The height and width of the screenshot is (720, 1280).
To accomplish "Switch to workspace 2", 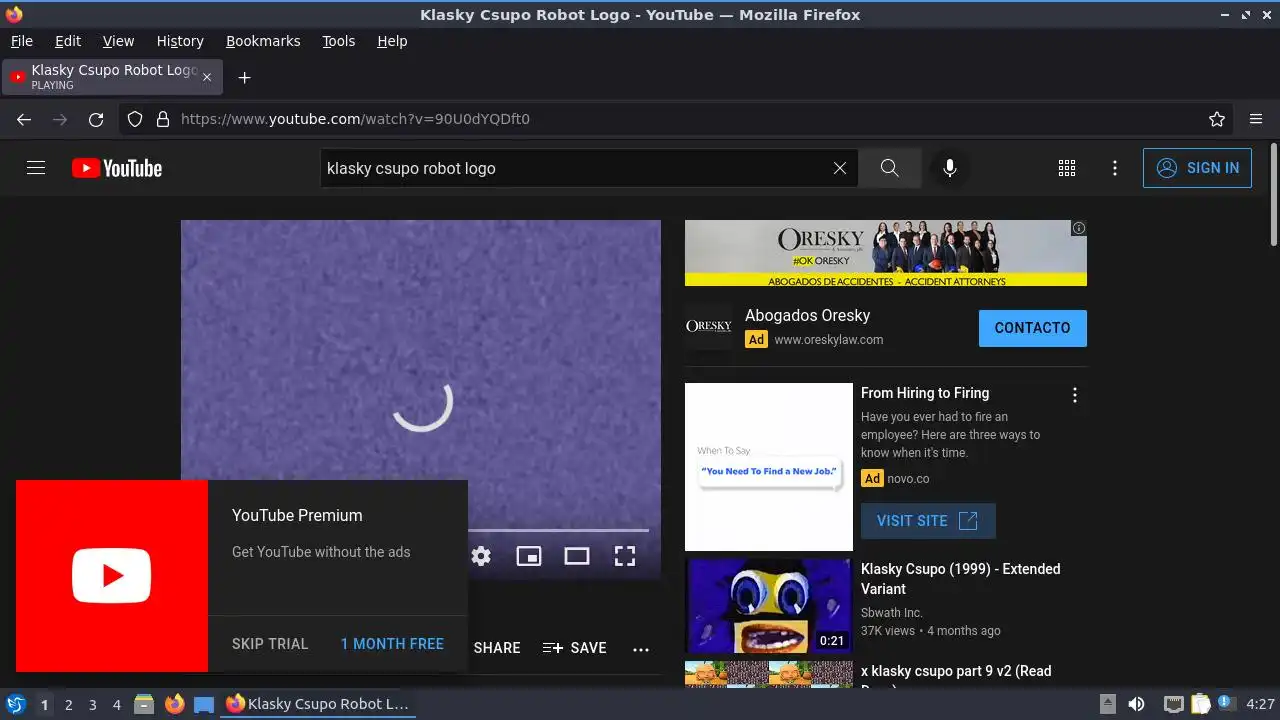I will pyautogui.click(x=69, y=705).
